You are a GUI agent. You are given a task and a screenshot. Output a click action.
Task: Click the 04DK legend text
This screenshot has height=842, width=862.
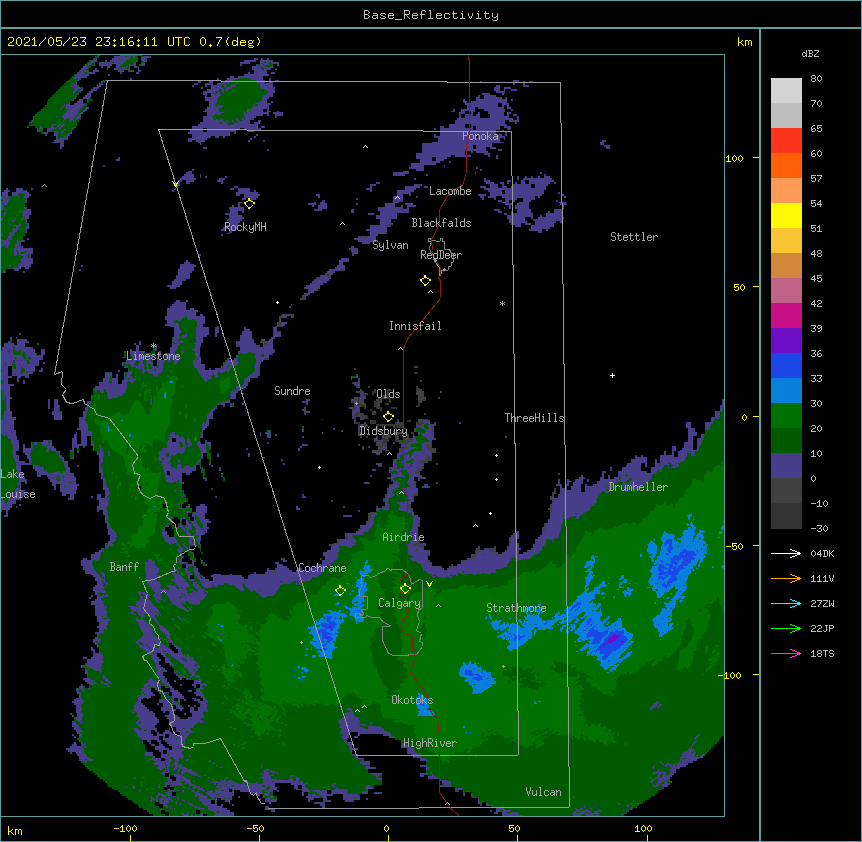(x=822, y=553)
